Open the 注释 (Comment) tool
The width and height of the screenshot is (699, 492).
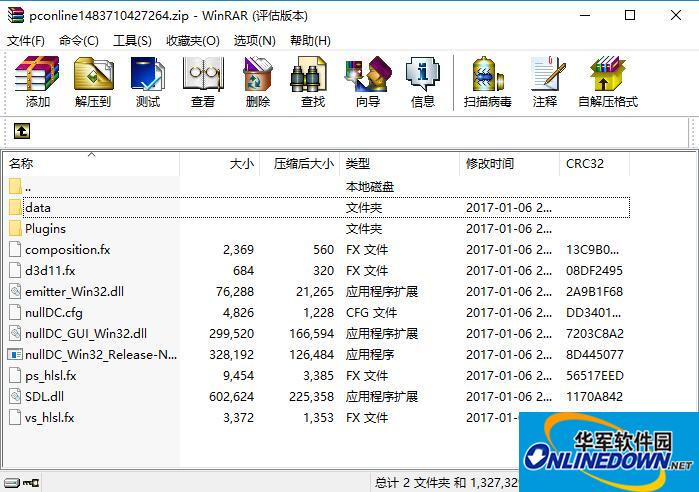pos(545,81)
